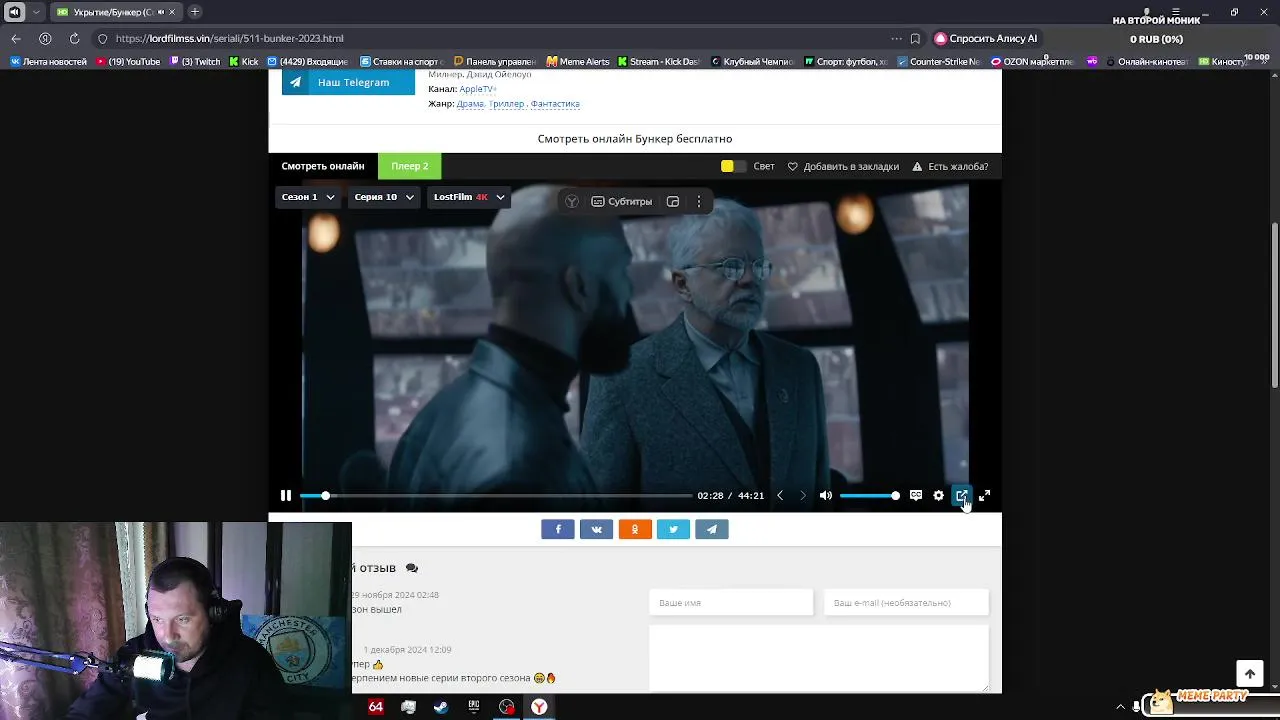Open the Лента новостей bookmark
The width and height of the screenshot is (1280, 720).
48,61
